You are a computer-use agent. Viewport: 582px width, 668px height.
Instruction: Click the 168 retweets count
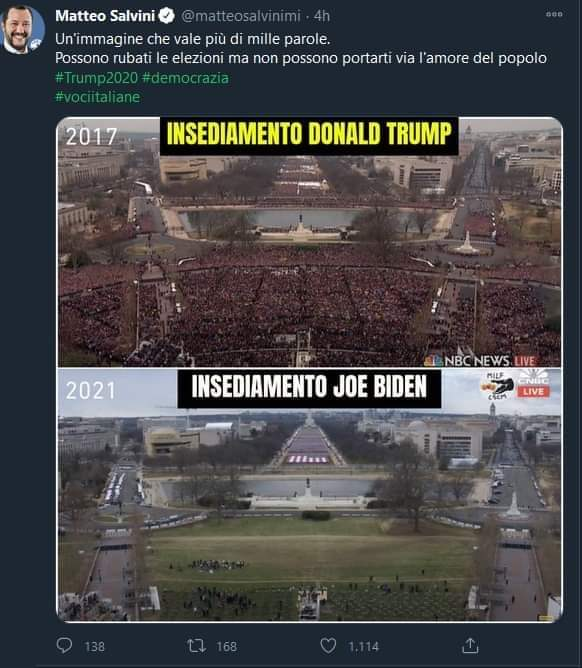tap(227, 647)
